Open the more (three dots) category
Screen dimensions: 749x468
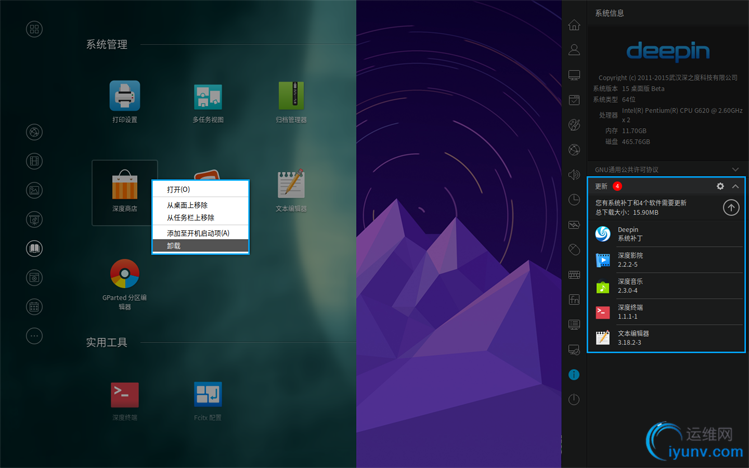tap(34, 336)
